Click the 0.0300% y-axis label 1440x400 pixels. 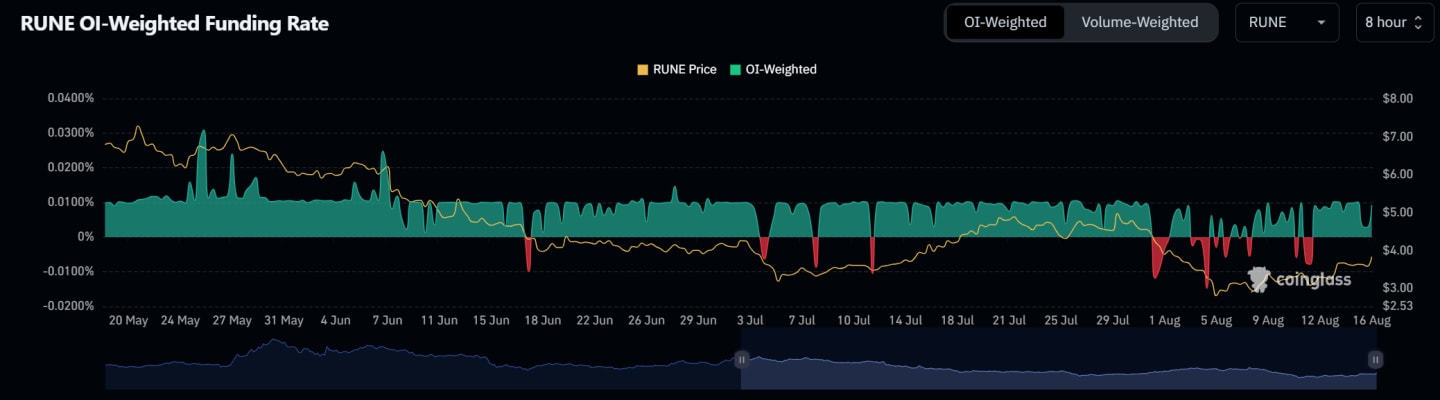pos(71,133)
